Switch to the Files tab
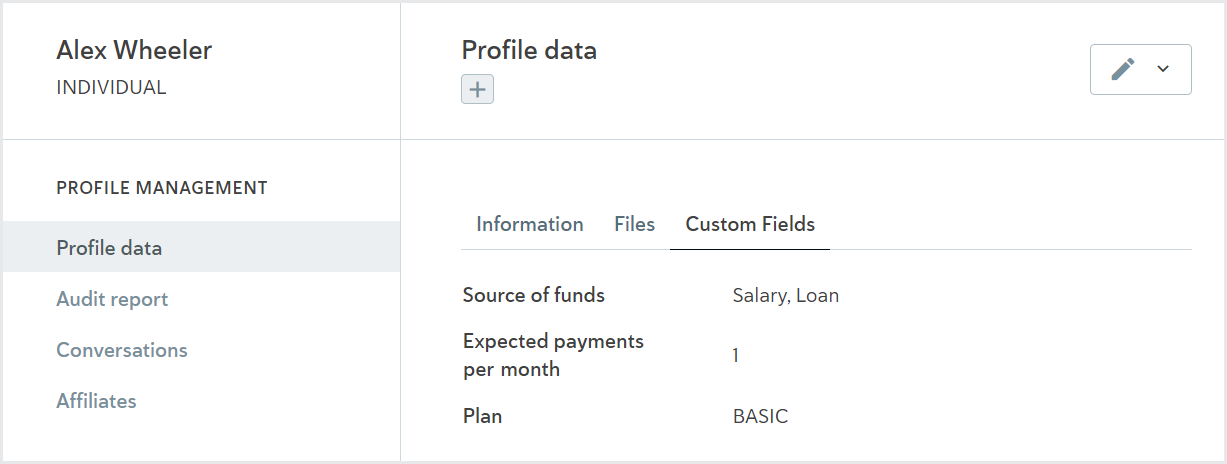The image size is (1227, 464). 635,224
